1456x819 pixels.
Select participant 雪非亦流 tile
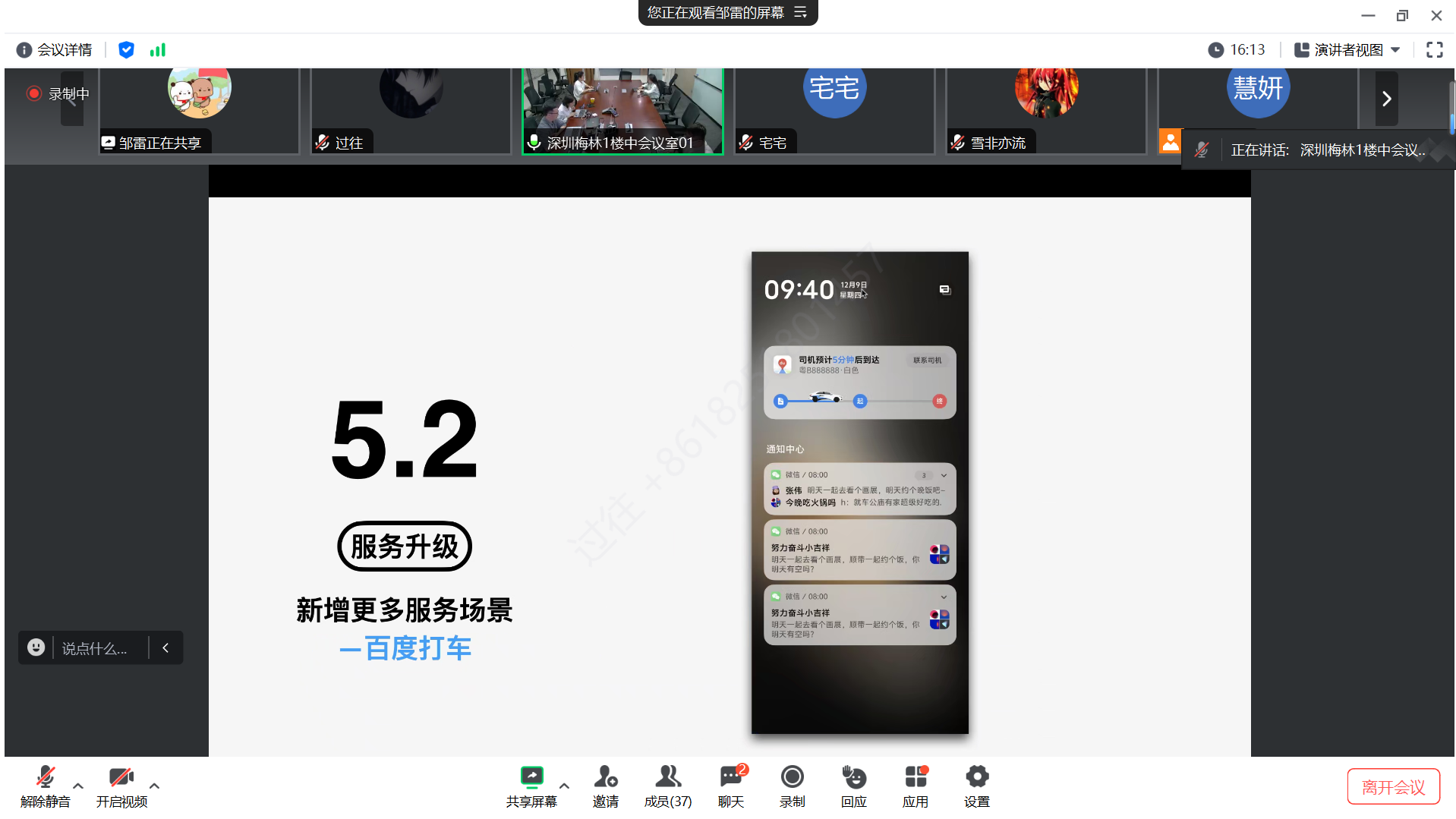pos(1046,111)
